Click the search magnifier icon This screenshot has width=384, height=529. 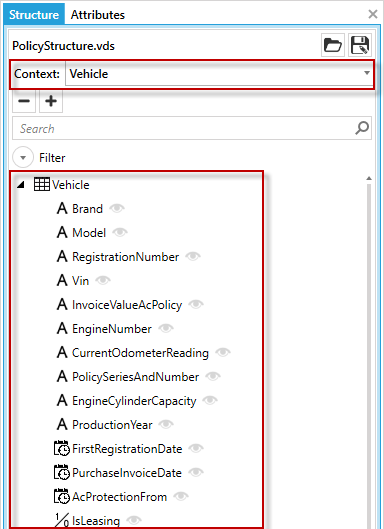tap(362, 128)
